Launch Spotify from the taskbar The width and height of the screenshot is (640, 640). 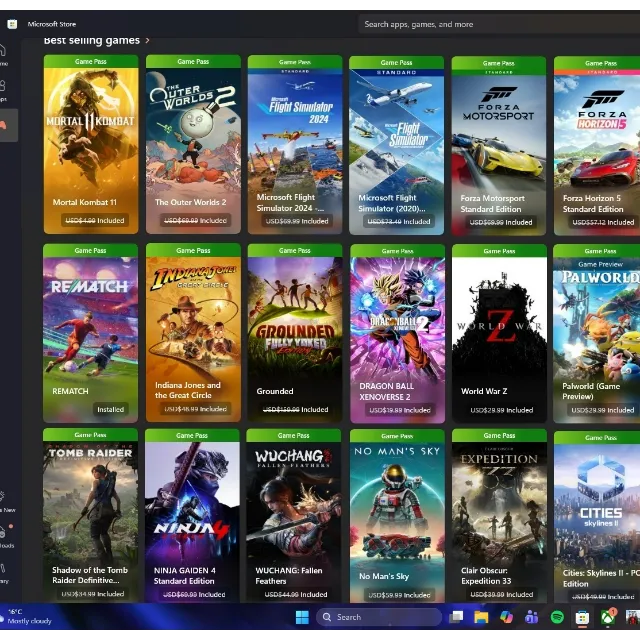pos(557,617)
